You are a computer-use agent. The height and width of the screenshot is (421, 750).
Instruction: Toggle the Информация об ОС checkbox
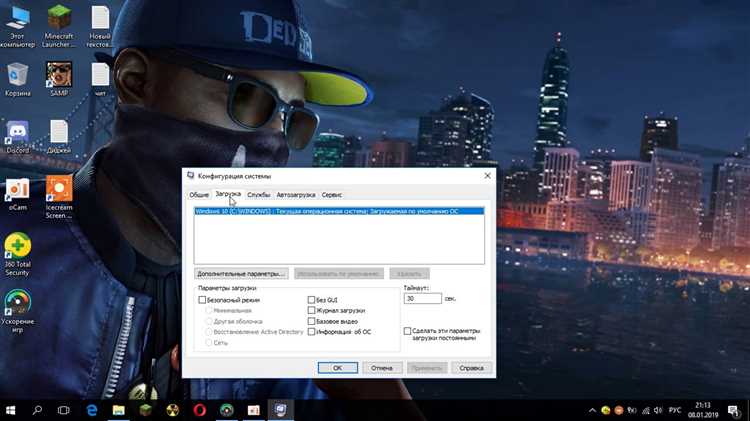tap(311, 332)
